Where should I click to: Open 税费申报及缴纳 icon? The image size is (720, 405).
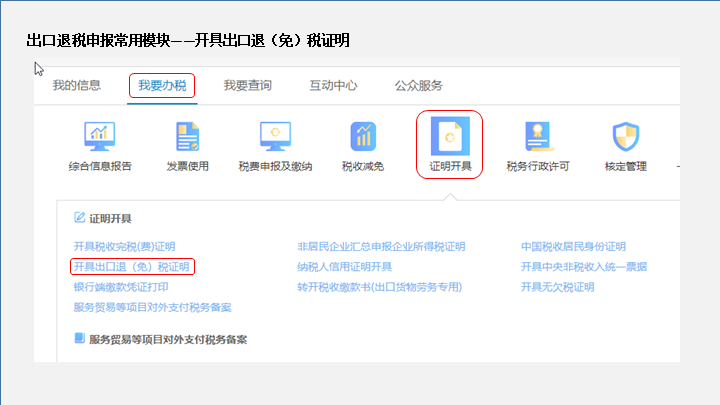(275, 136)
